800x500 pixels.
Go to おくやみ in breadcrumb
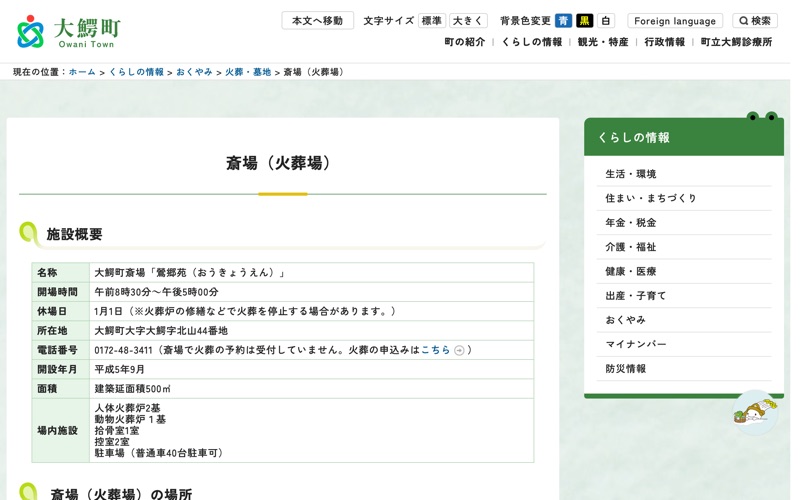point(194,72)
